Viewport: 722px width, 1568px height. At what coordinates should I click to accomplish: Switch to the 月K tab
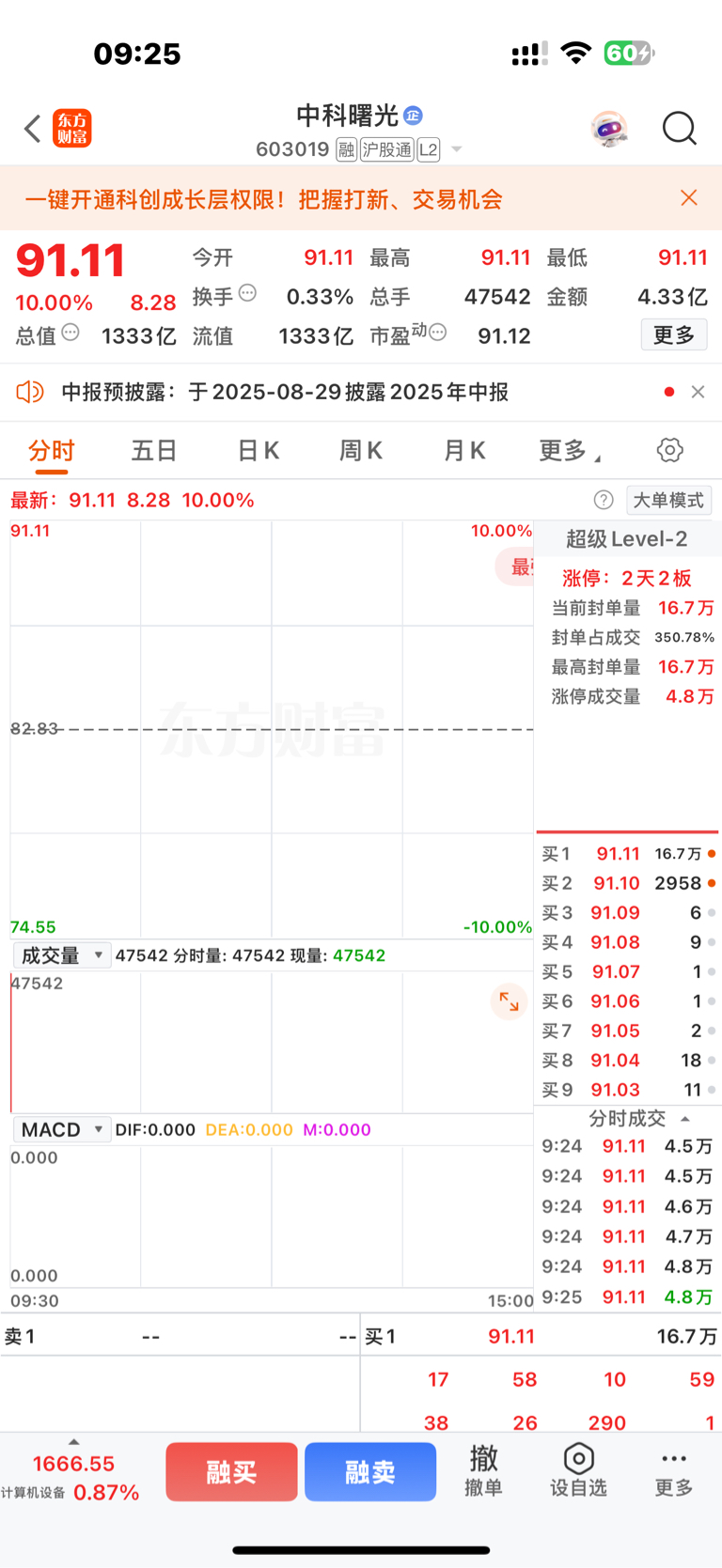463,451
